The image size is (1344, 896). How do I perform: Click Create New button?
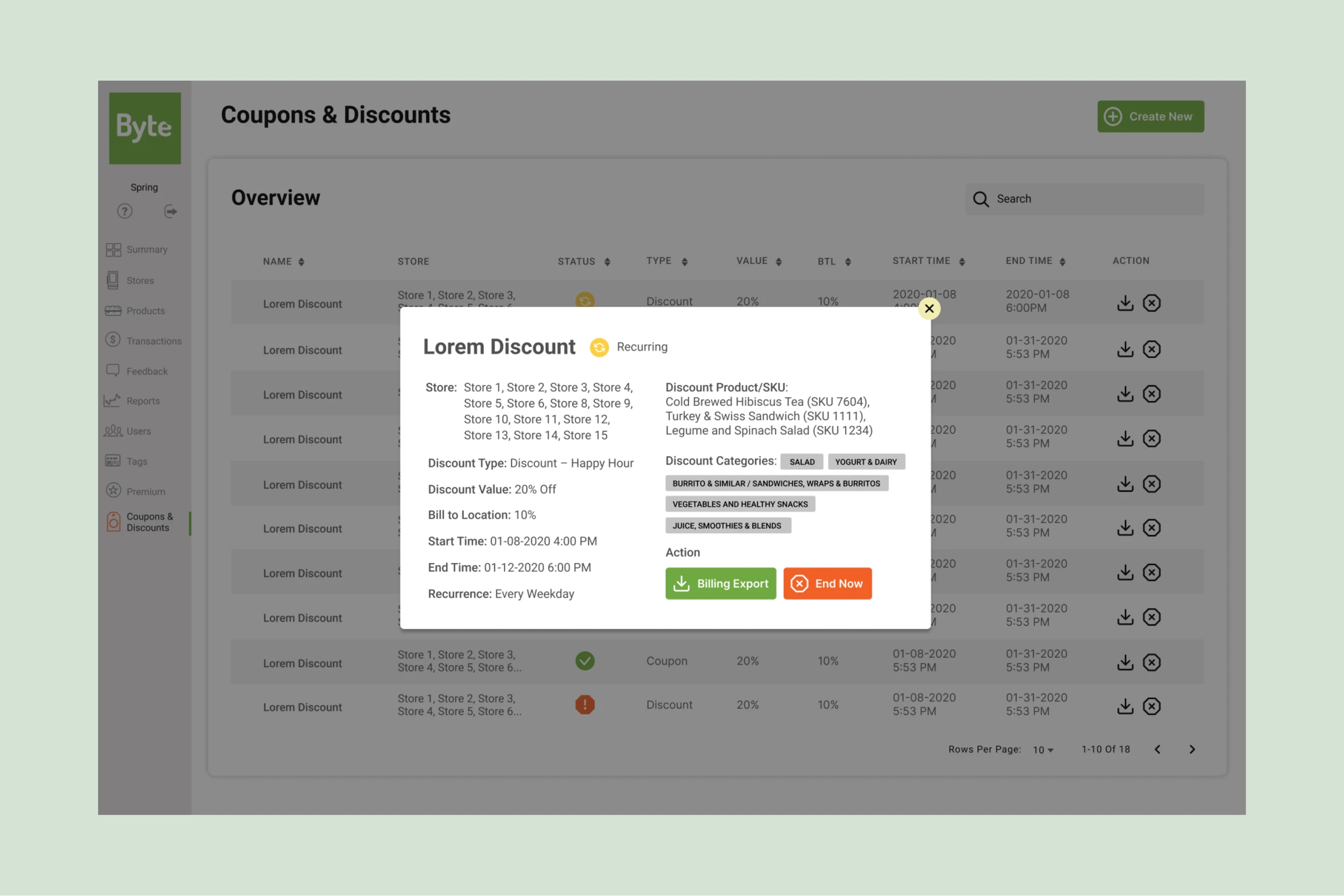(1150, 117)
